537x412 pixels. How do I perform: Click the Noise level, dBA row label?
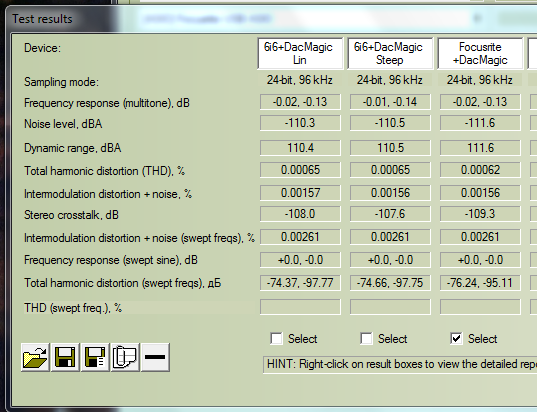coord(63,124)
